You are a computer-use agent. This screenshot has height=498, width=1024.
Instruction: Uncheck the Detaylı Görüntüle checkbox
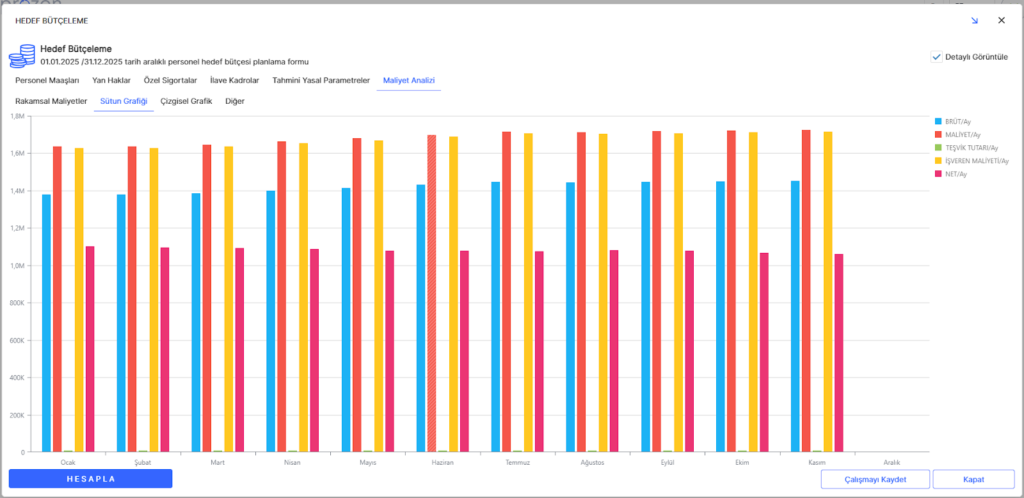(936, 57)
